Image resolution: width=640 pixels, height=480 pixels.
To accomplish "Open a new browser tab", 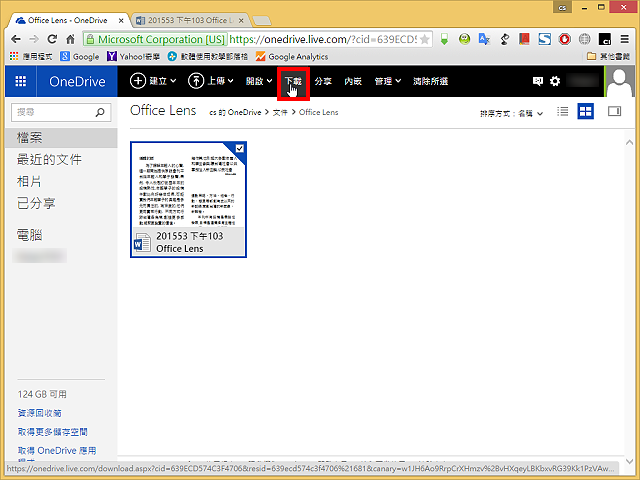I will tap(261, 20).
